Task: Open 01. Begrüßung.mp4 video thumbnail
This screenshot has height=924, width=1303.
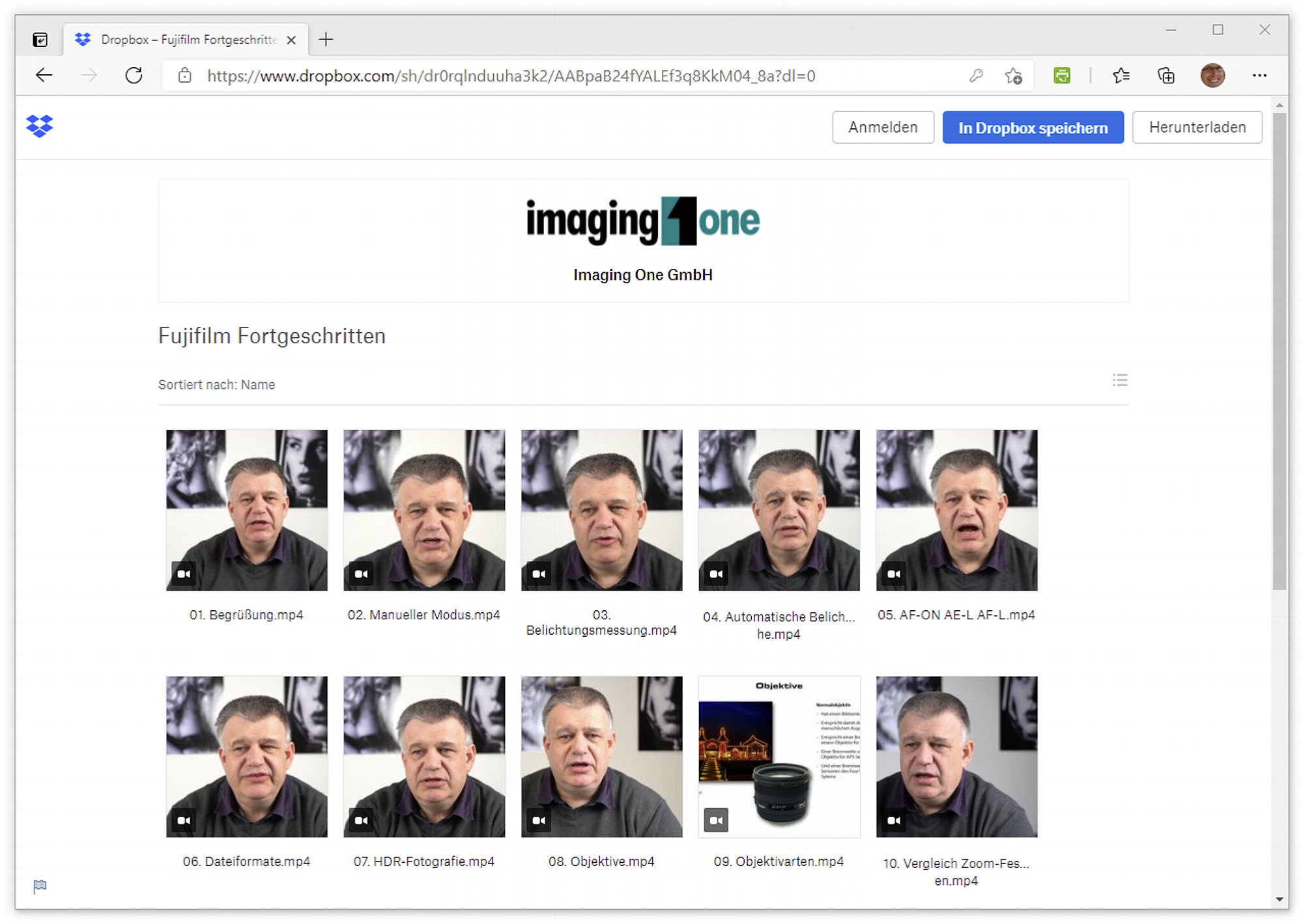Action: coord(246,510)
